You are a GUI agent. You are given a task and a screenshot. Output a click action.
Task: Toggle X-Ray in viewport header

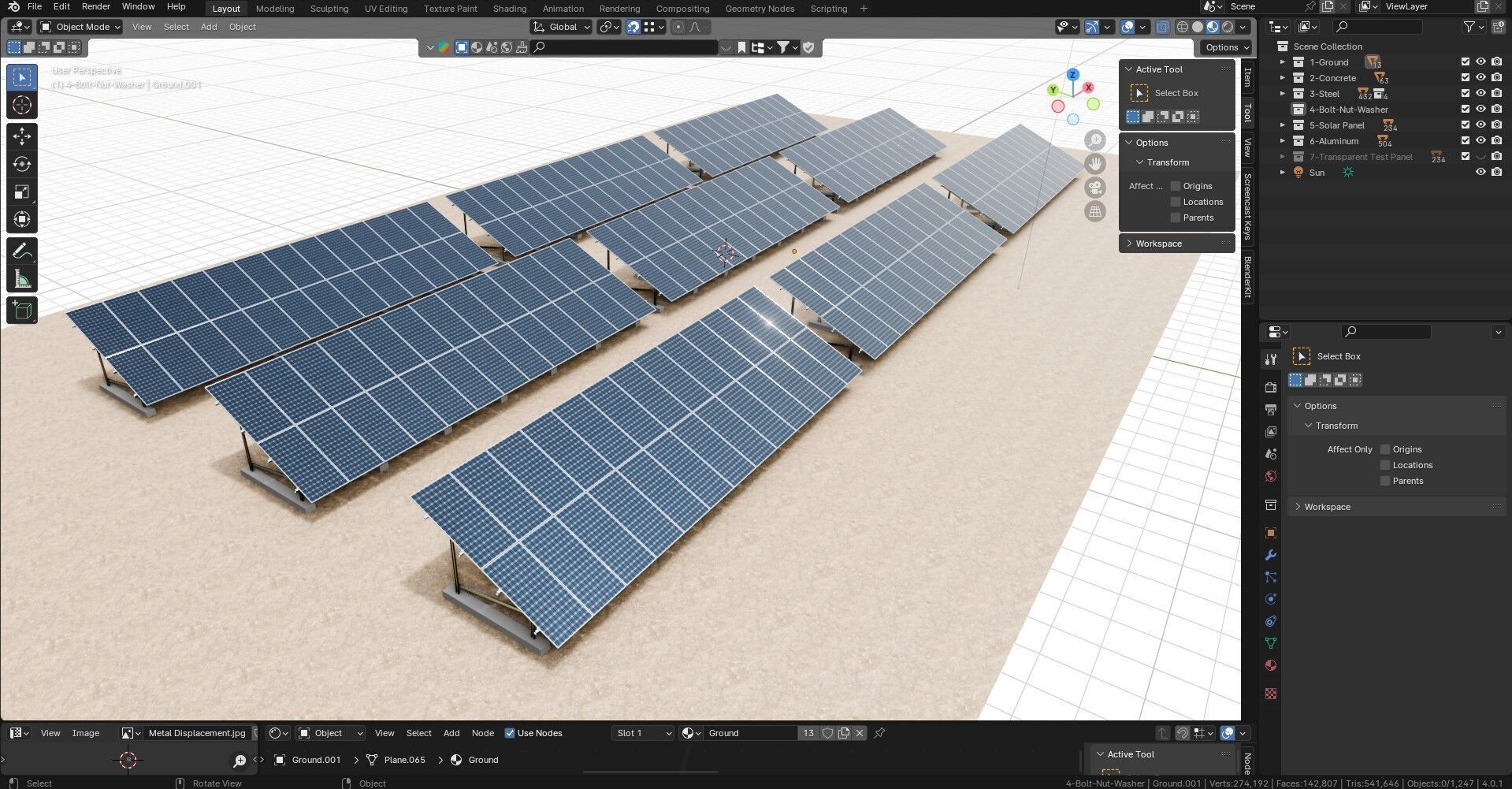pos(1163,27)
